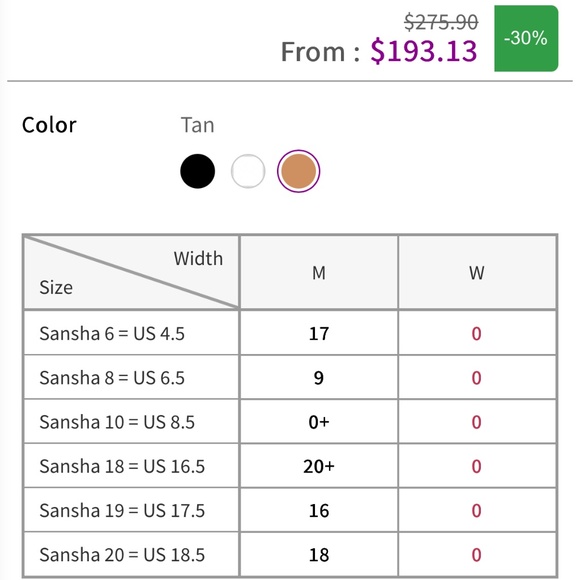Select the tan color swatch
Screen dimensions: 580x580
(x=299, y=171)
